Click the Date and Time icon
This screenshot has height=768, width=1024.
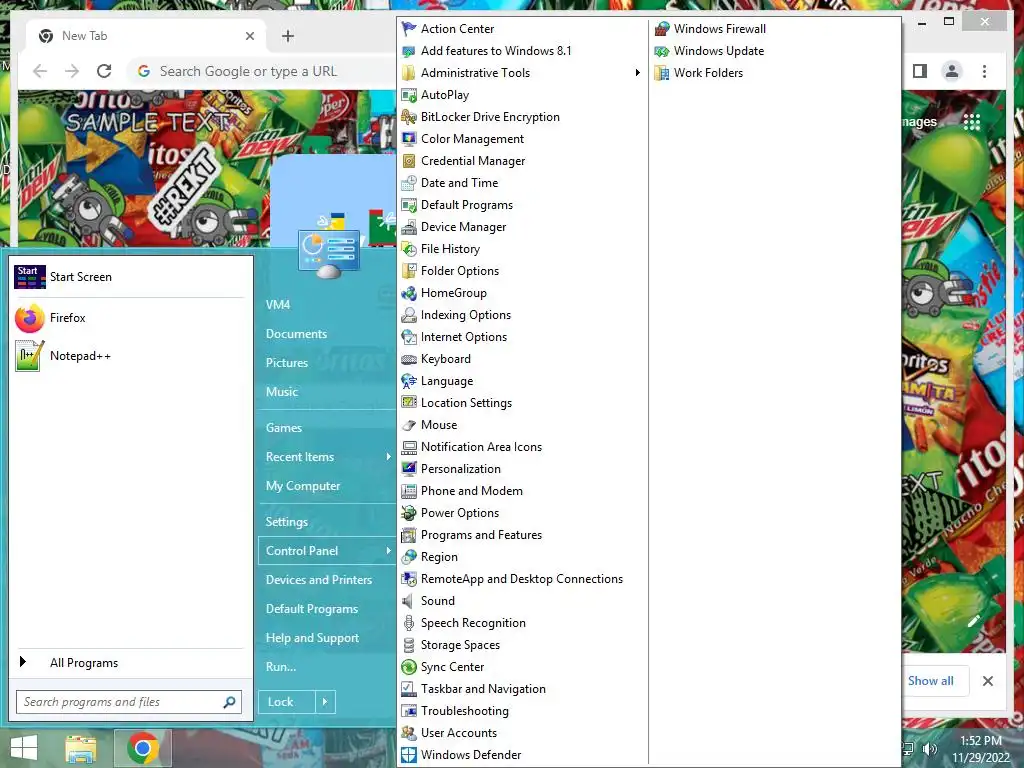[x=409, y=183]
